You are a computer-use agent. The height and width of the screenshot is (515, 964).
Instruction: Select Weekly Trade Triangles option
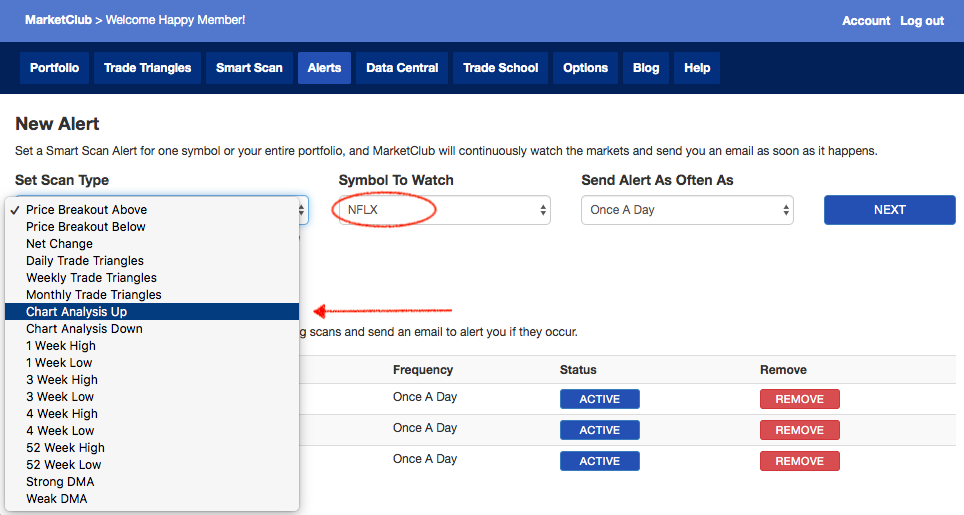pyautogui.click(x=152, y=278)
